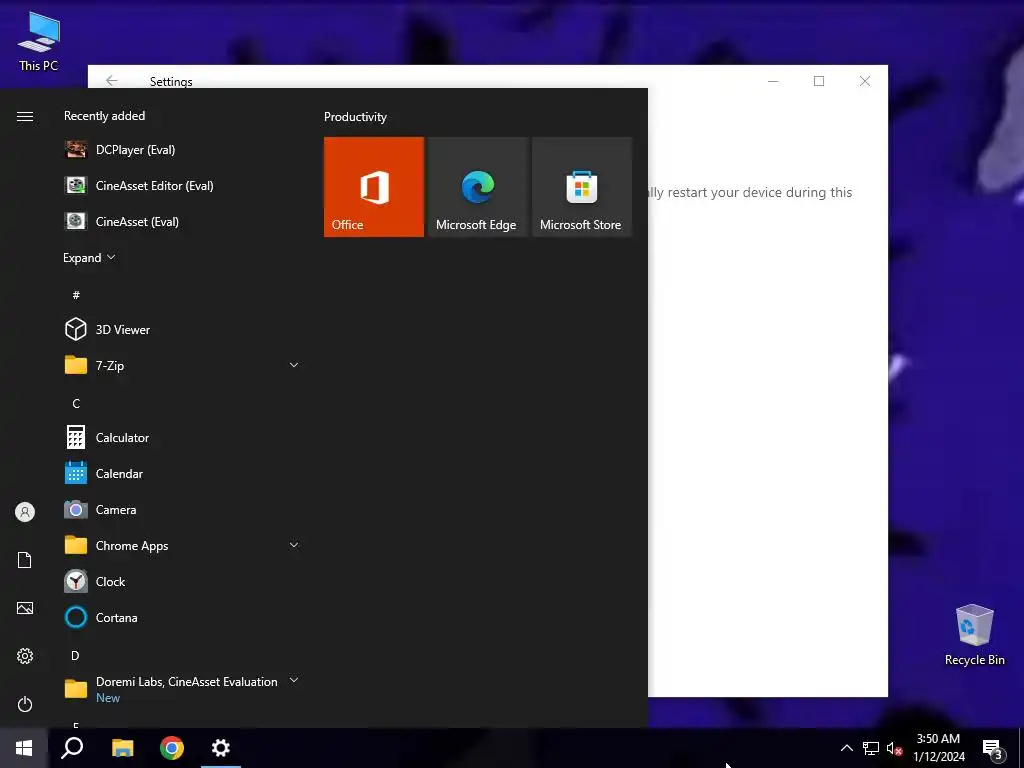The height and width of the screenshot is (768, 1024).
Task: Click the 7-Zip folder entry
Action: coord(182,365)
